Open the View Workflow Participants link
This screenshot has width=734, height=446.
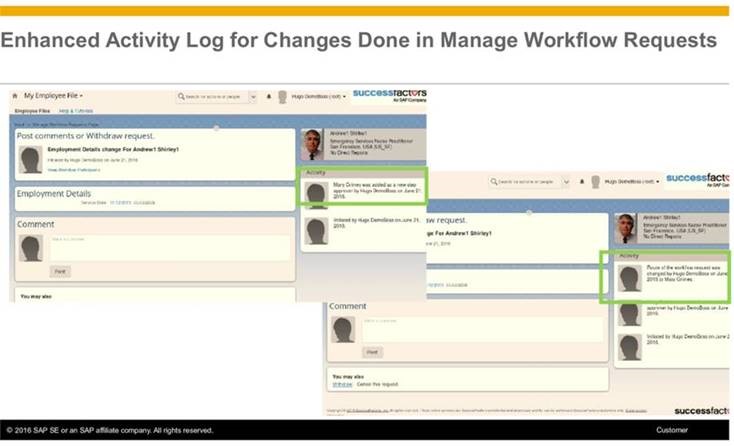tap(73, 170)
